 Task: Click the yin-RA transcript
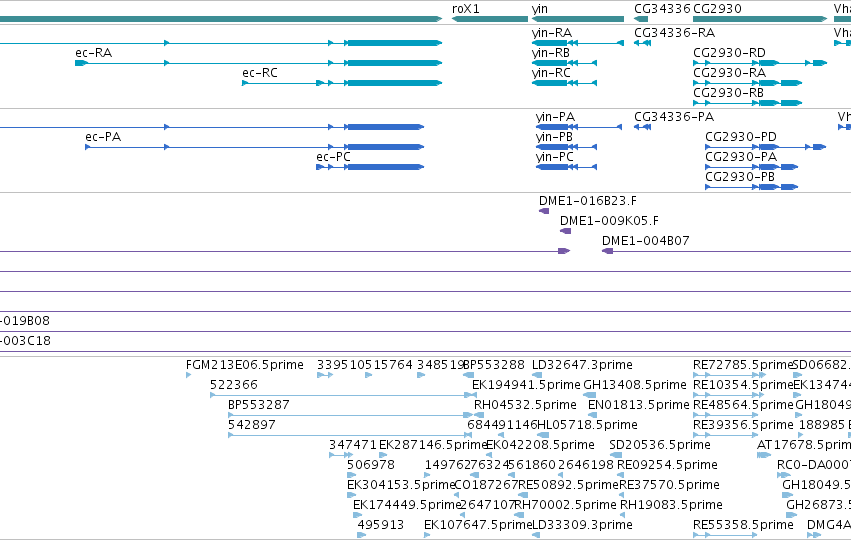click(577, 43)
